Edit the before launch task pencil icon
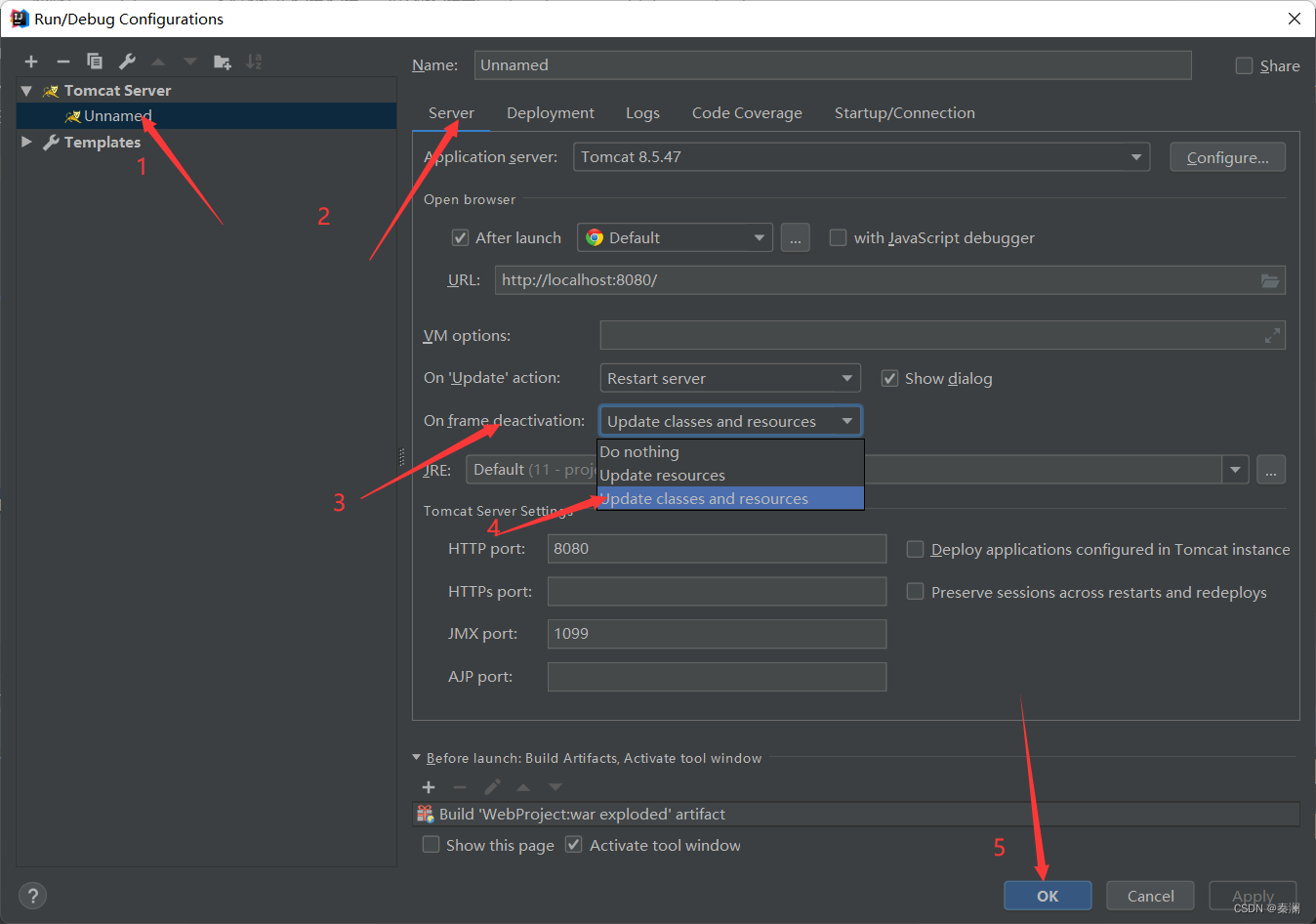The height and width of the screenshot is (924, 1316). point(492,787)
